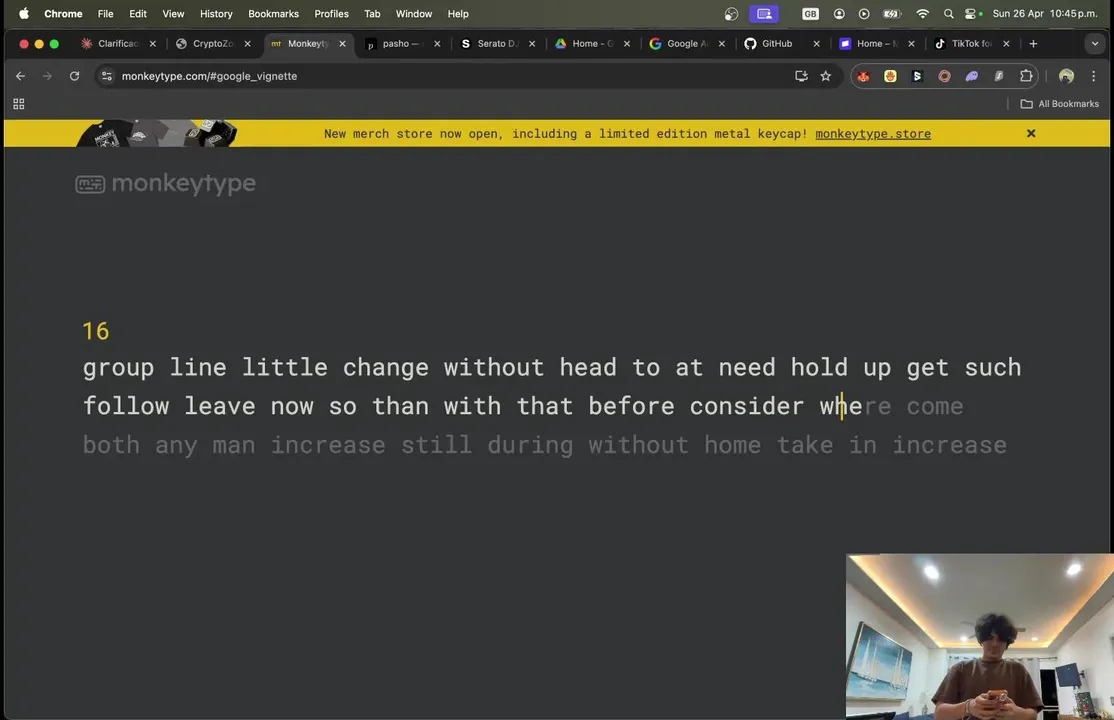Screen dimensions: 1114x720
Task: Switch to the TikTok tab
Action: (970, 43)
